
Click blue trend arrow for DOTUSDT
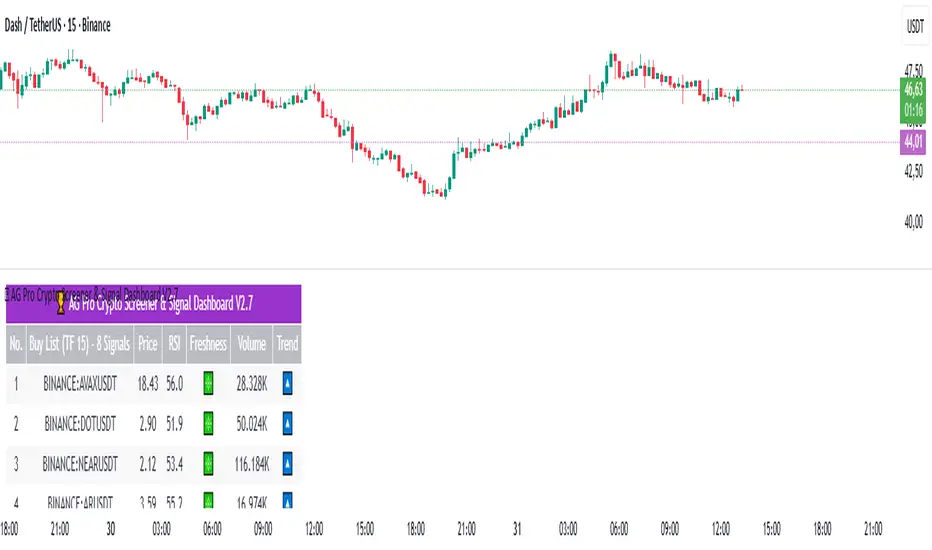[x=287, y=423]
